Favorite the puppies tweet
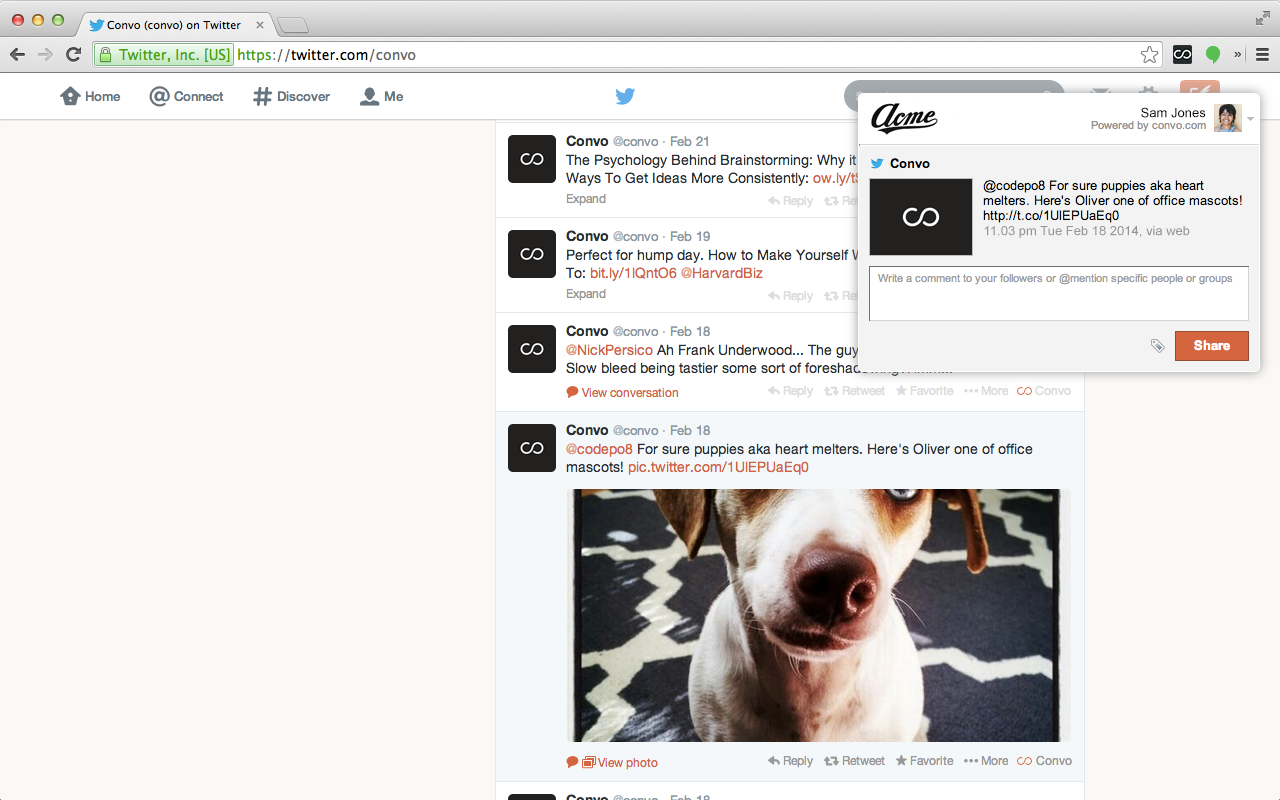The width and height of the screenshot is (1280, 800). click(924, 761)
